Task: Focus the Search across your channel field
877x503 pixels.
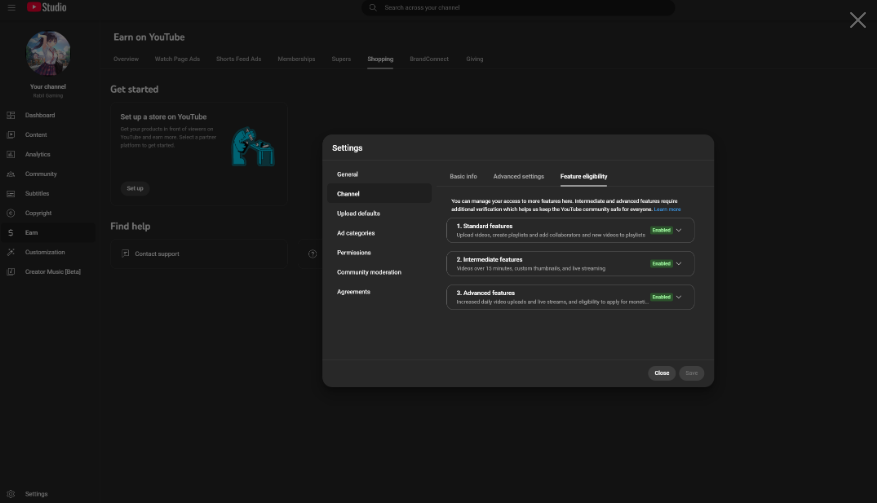Action: 518,7
